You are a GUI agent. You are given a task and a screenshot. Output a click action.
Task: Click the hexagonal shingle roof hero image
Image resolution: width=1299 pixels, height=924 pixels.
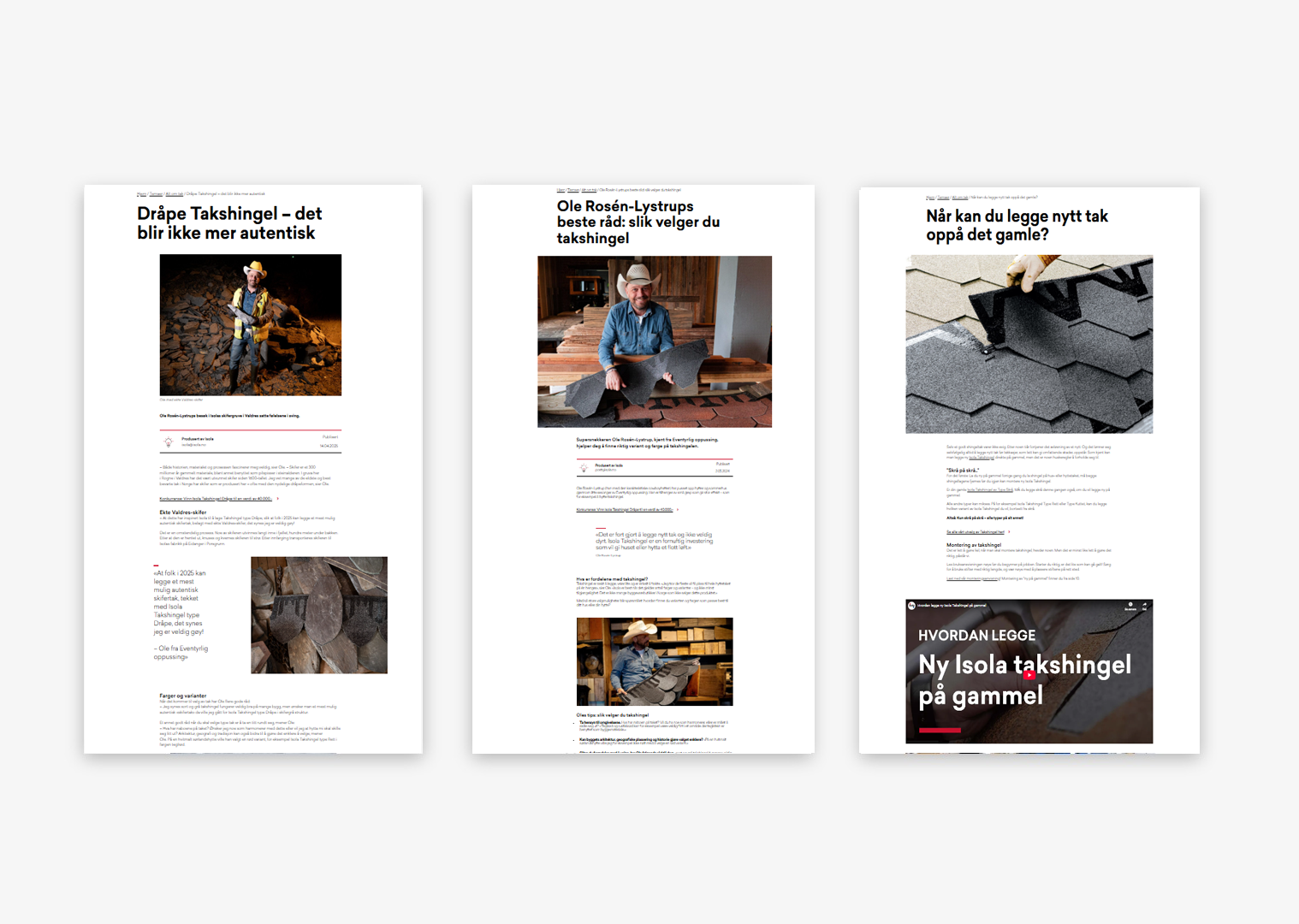(x=1029, y=344)
